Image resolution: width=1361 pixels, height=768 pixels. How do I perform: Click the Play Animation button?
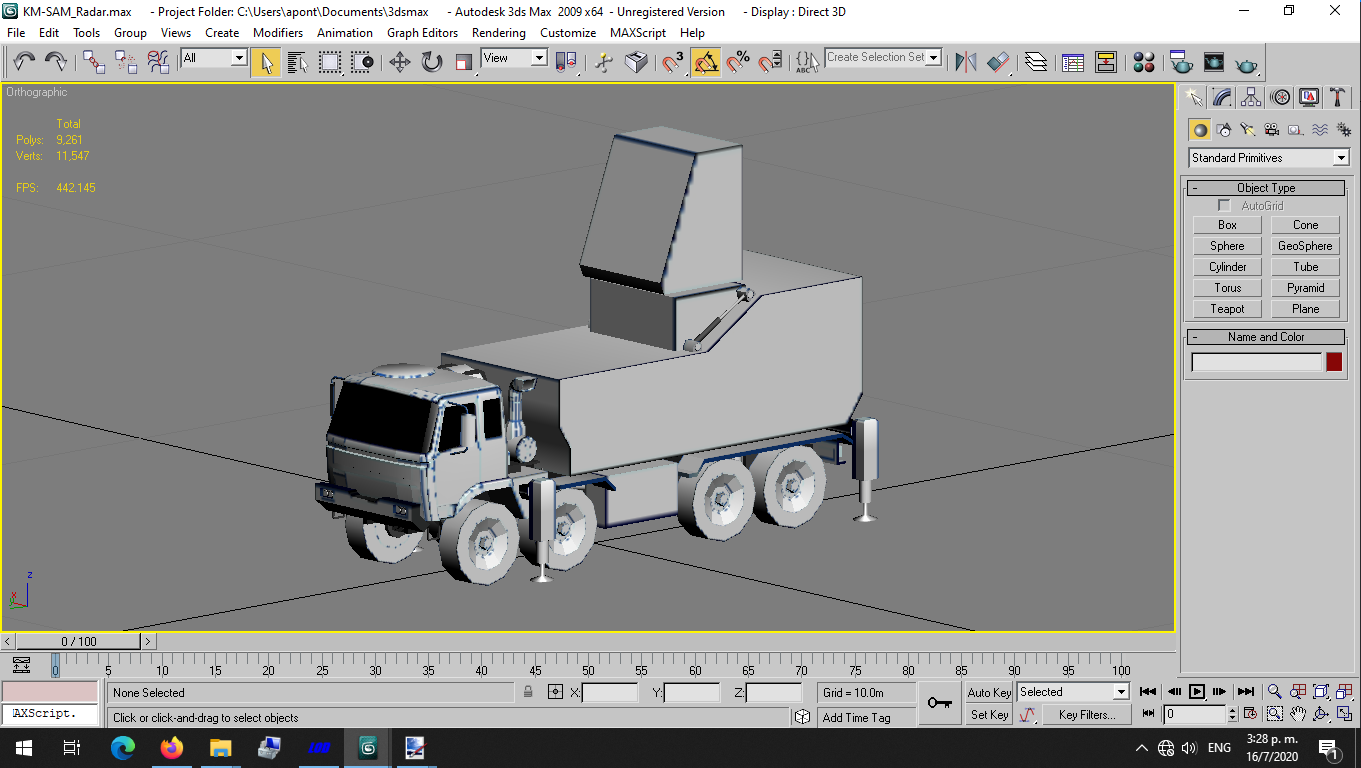pyautogui.click(x=1197, y=692)
